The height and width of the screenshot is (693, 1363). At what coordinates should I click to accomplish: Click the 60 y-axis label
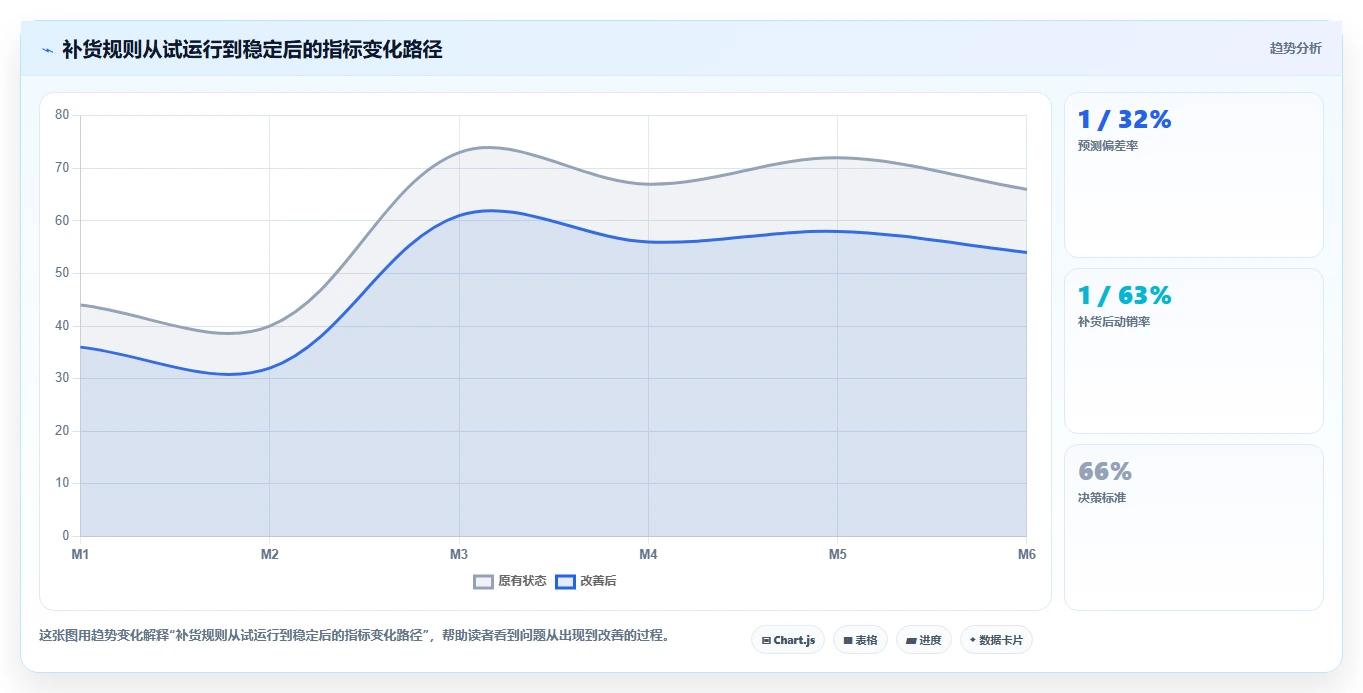tap(62, 220)
